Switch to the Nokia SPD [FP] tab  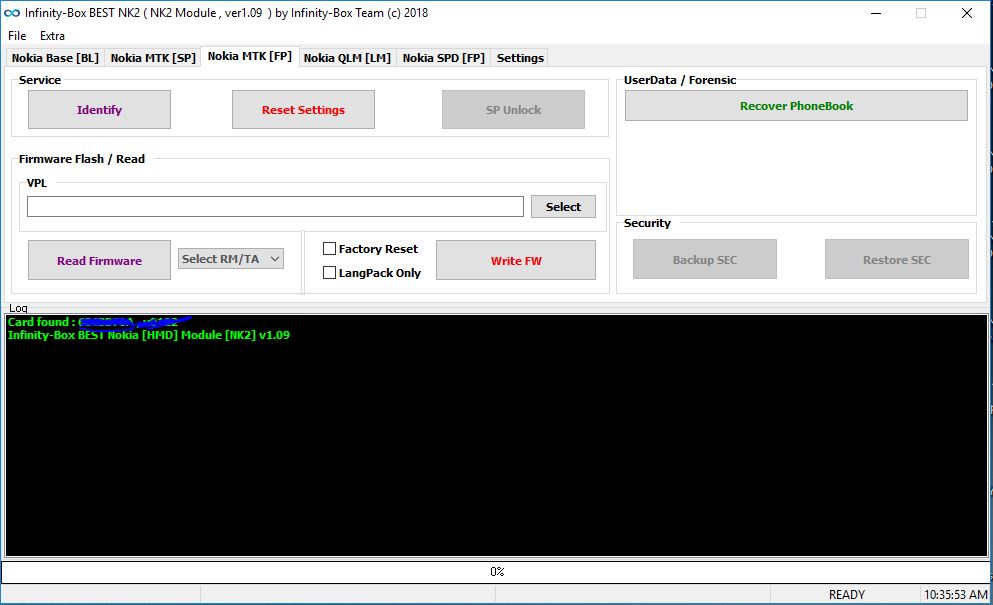click(443, 57)
